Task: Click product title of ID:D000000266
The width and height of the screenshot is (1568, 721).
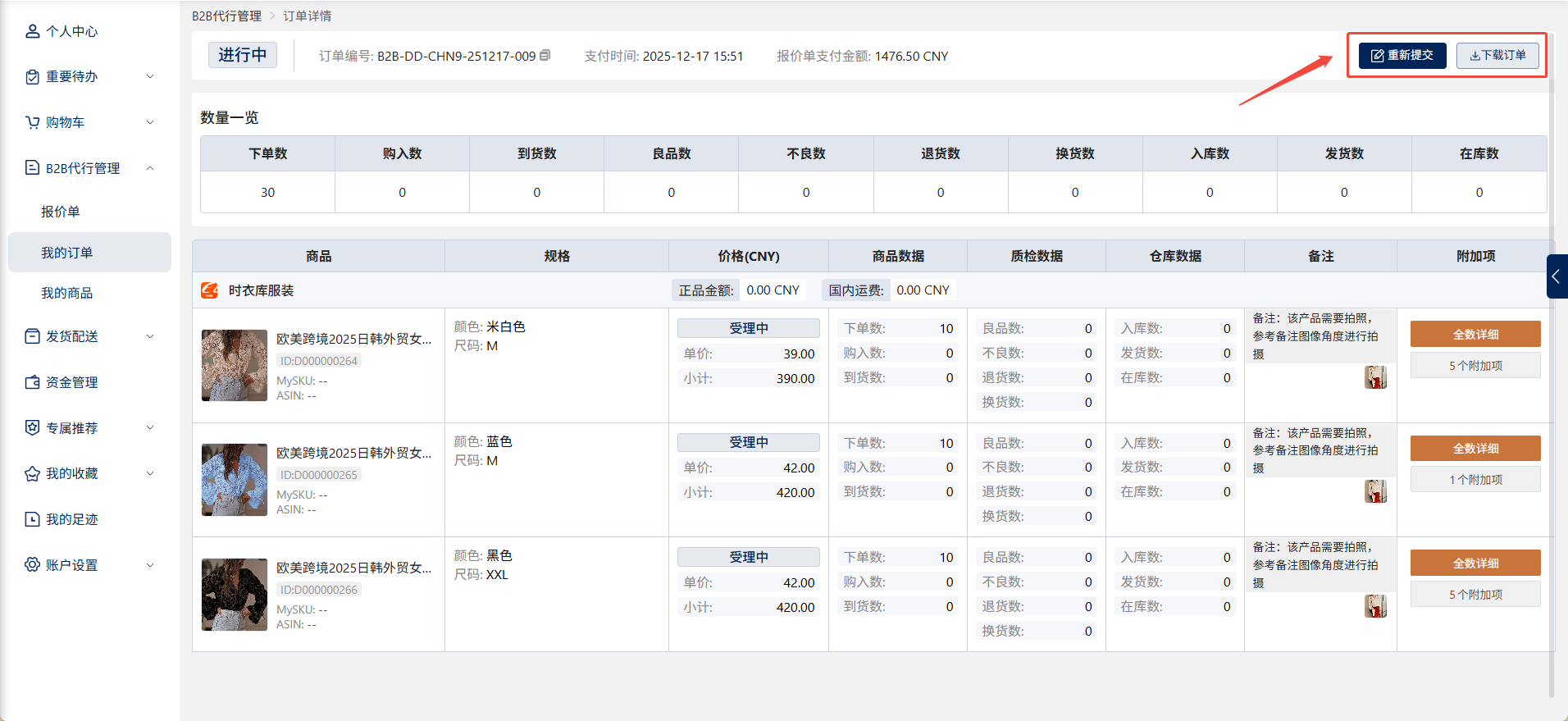Action: point(353,568)
